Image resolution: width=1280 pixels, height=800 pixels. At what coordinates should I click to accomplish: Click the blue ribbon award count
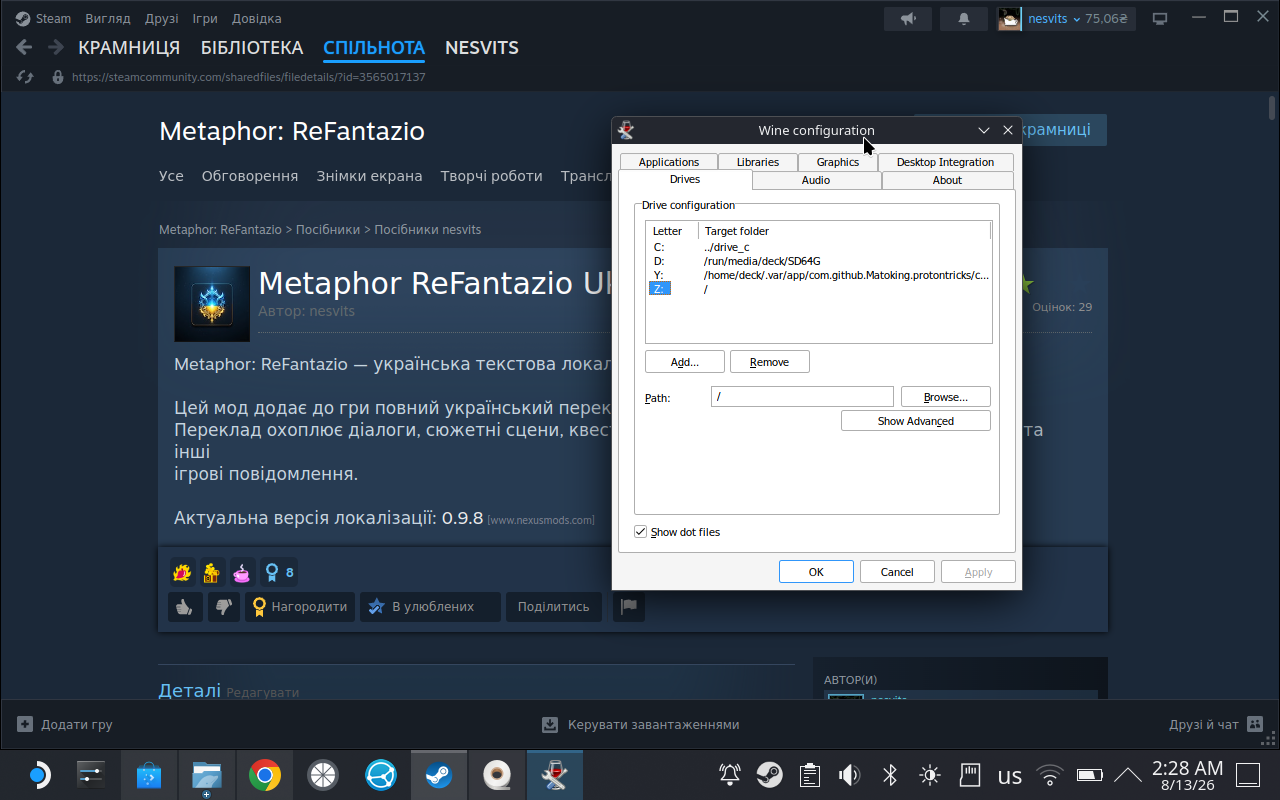[278, 573]
